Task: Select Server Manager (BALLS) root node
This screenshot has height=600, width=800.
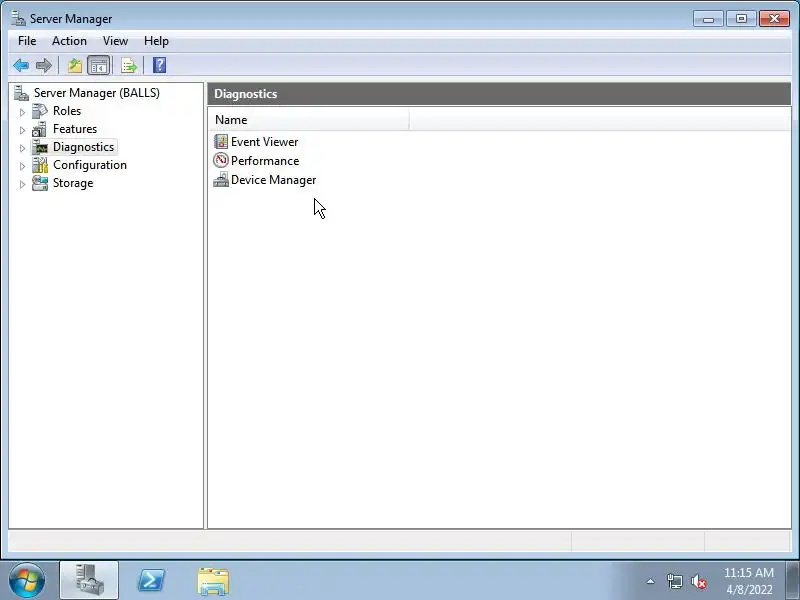Action: pos(97,93)
